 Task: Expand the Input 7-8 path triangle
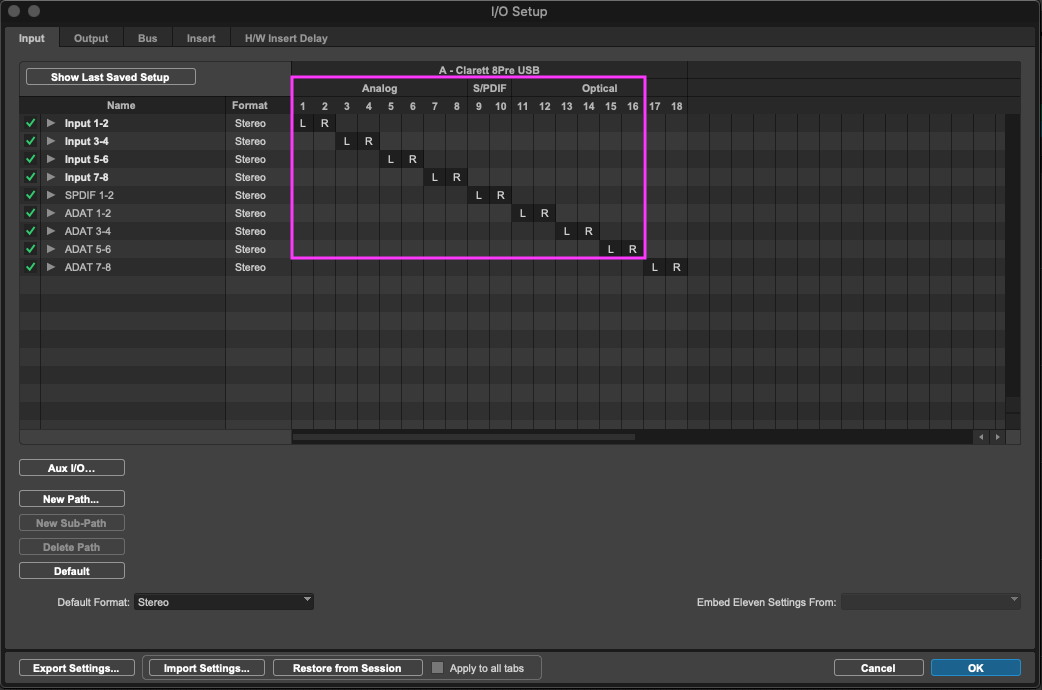(x=51, y=177)
